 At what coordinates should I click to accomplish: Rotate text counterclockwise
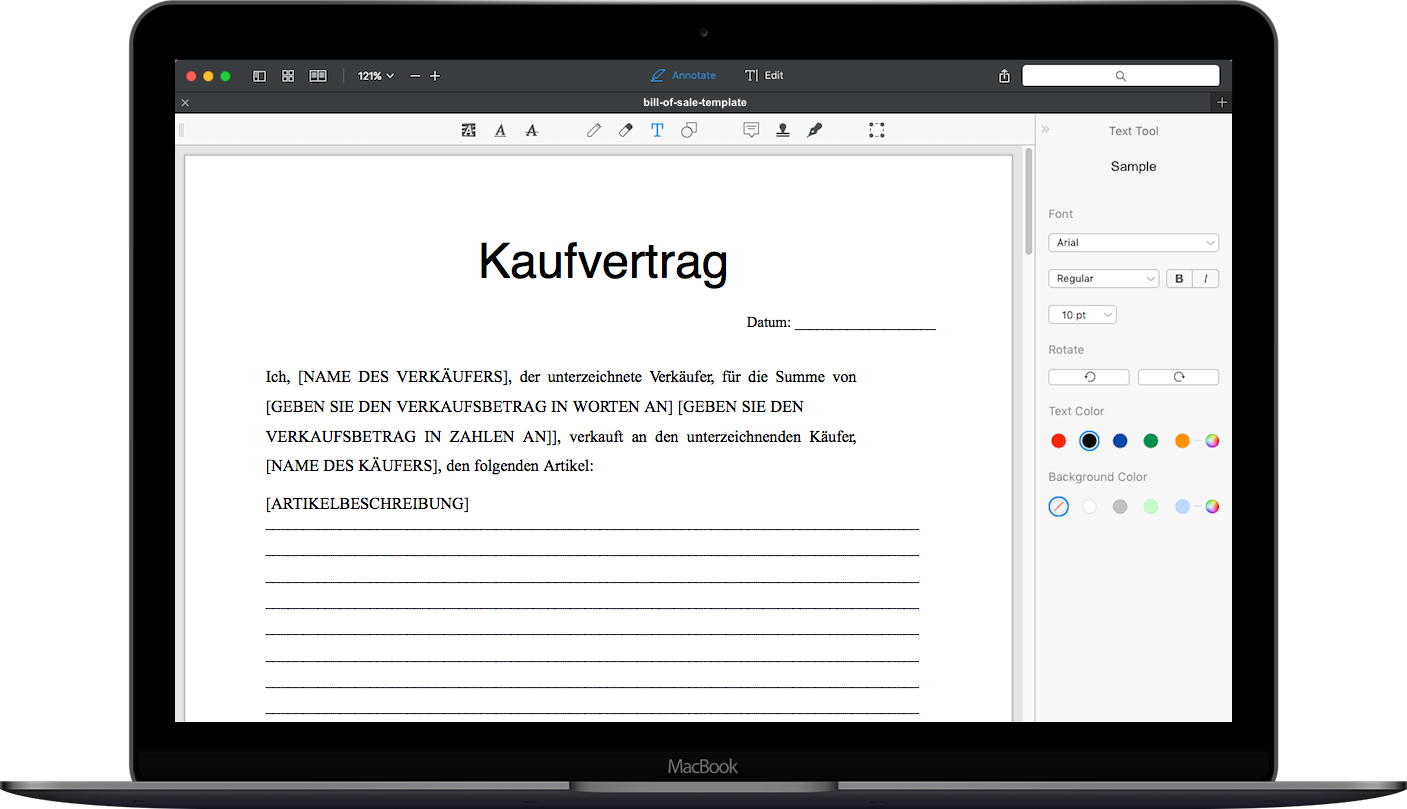[1089, 377]
